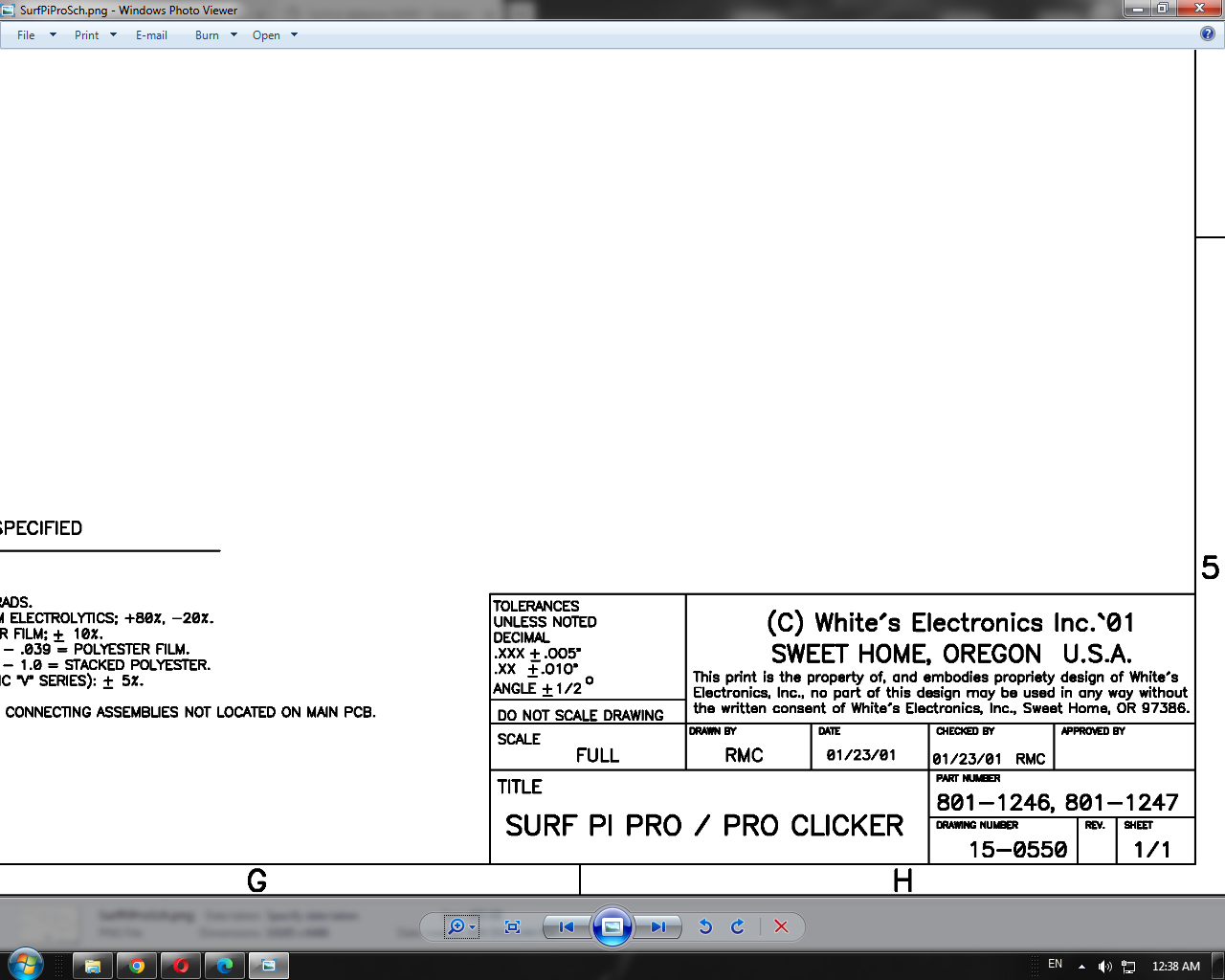The image size is (1225, 980).
Task: Click the scale value FULL
Action: (597, 755)
